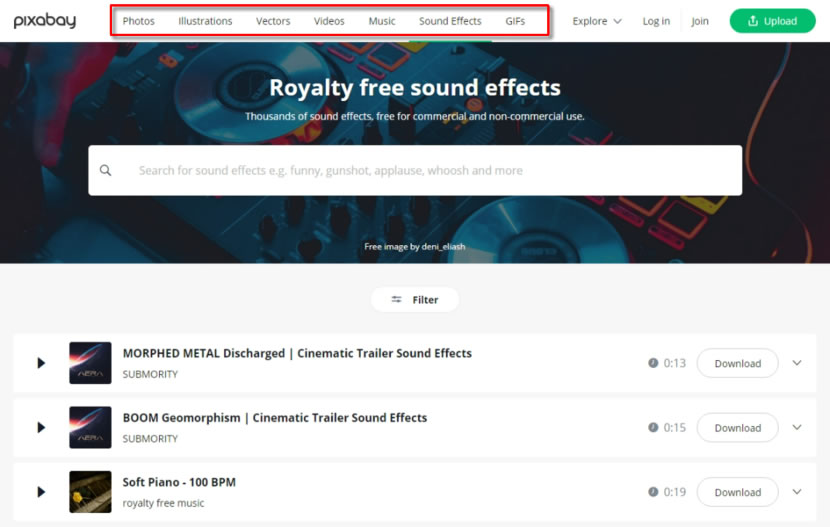The width and height of the screenshot is (830, 527).
Task: Click the info icon beside 0:13
Action: [653, 363]
